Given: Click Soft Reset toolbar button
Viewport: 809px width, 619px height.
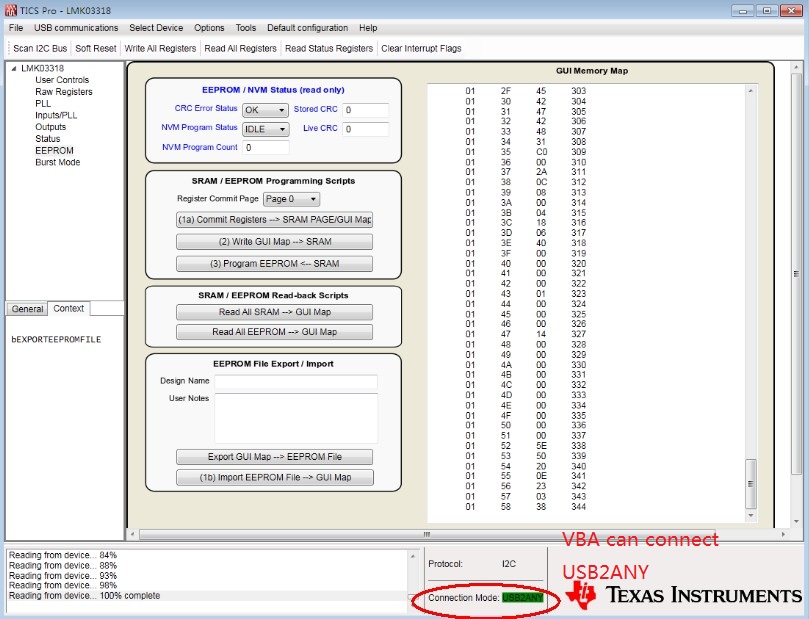Looking at the screenshot, I should point(96,48).
